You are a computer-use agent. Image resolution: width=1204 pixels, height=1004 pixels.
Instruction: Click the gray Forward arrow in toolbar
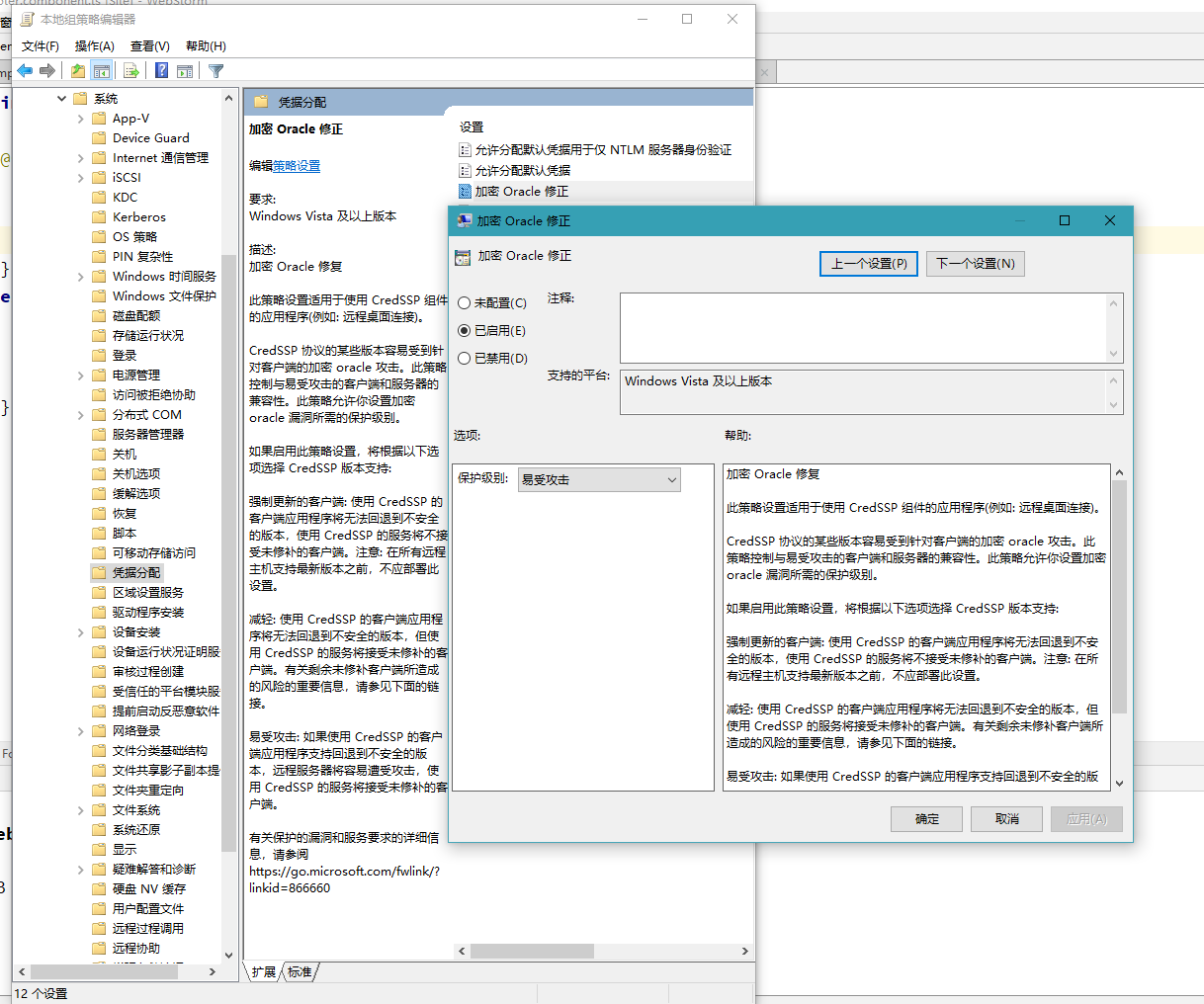click(46, 71)
